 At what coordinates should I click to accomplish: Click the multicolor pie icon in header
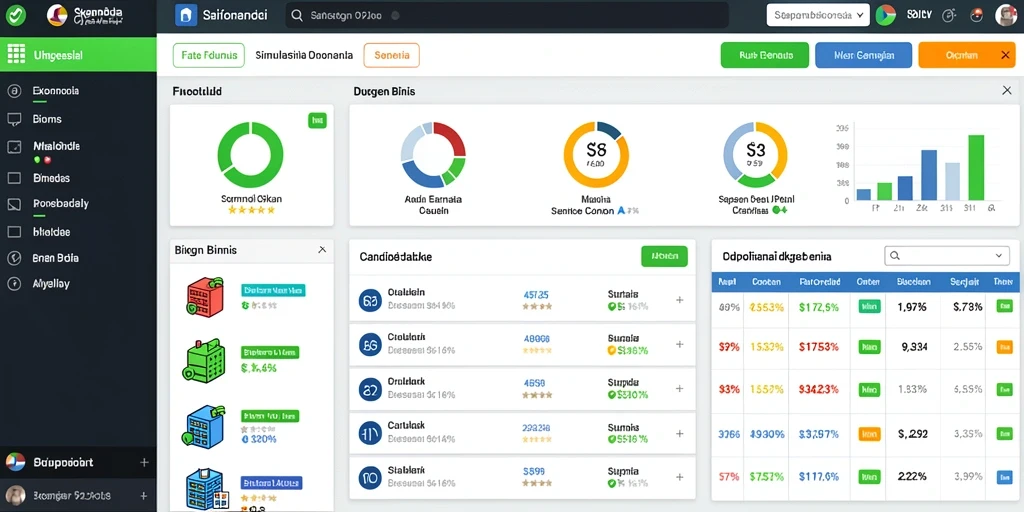(886, 15)
